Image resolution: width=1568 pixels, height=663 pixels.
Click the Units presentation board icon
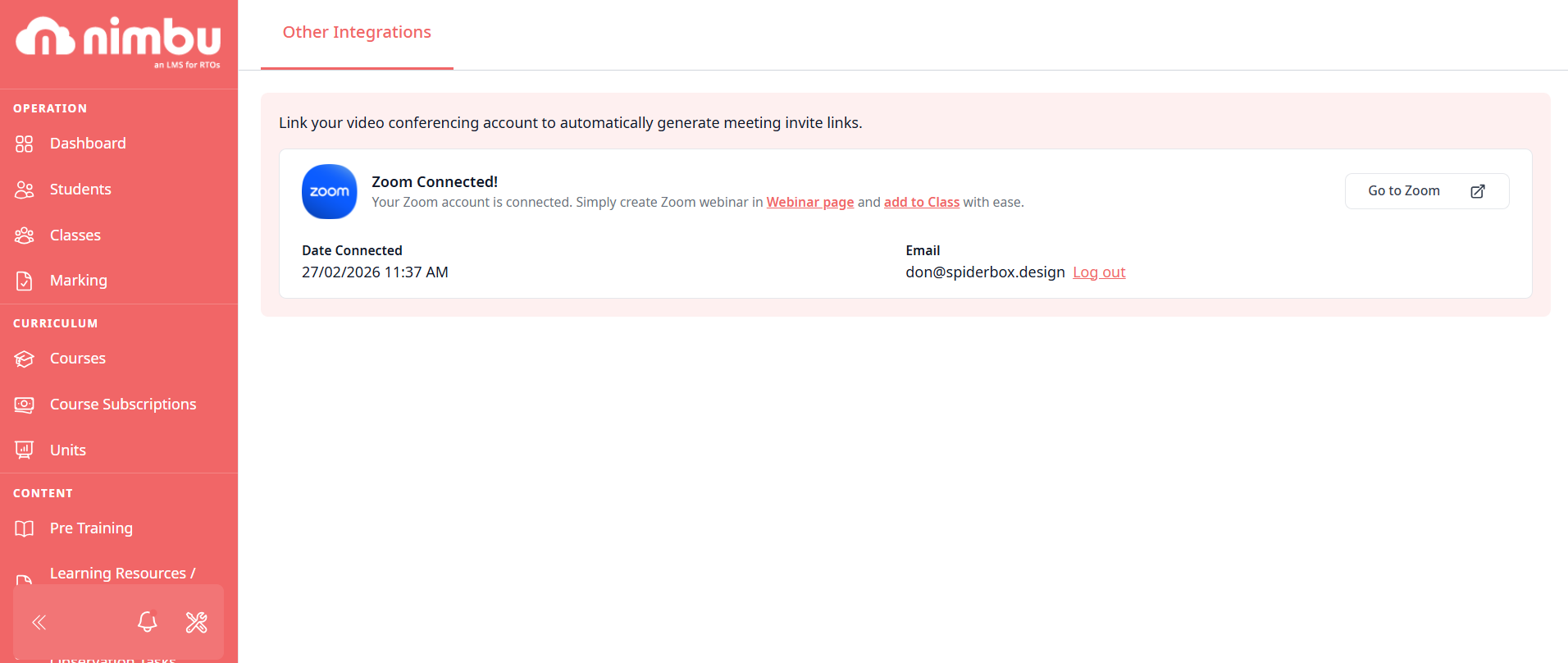click(25, 450)
